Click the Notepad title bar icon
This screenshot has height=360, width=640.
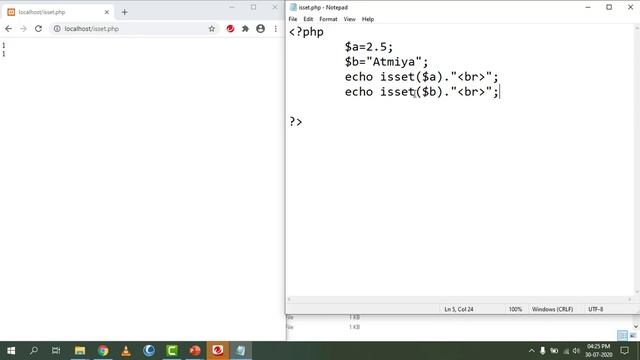coord(293,7)
